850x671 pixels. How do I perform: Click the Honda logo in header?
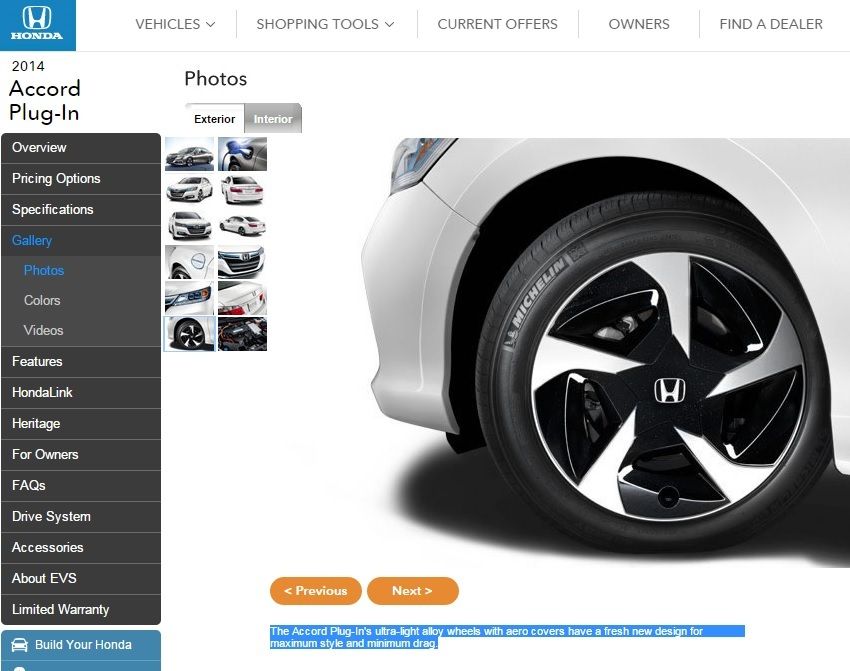(x=37, y=25)
